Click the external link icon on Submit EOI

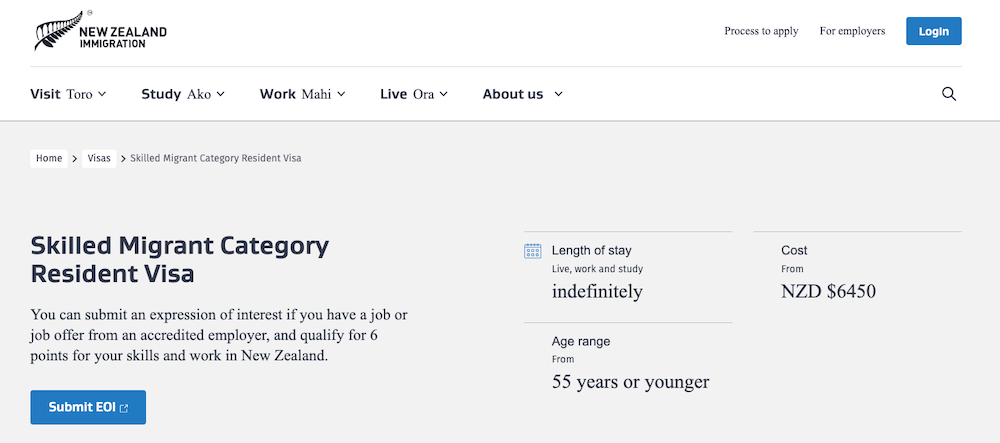[124, 408]
